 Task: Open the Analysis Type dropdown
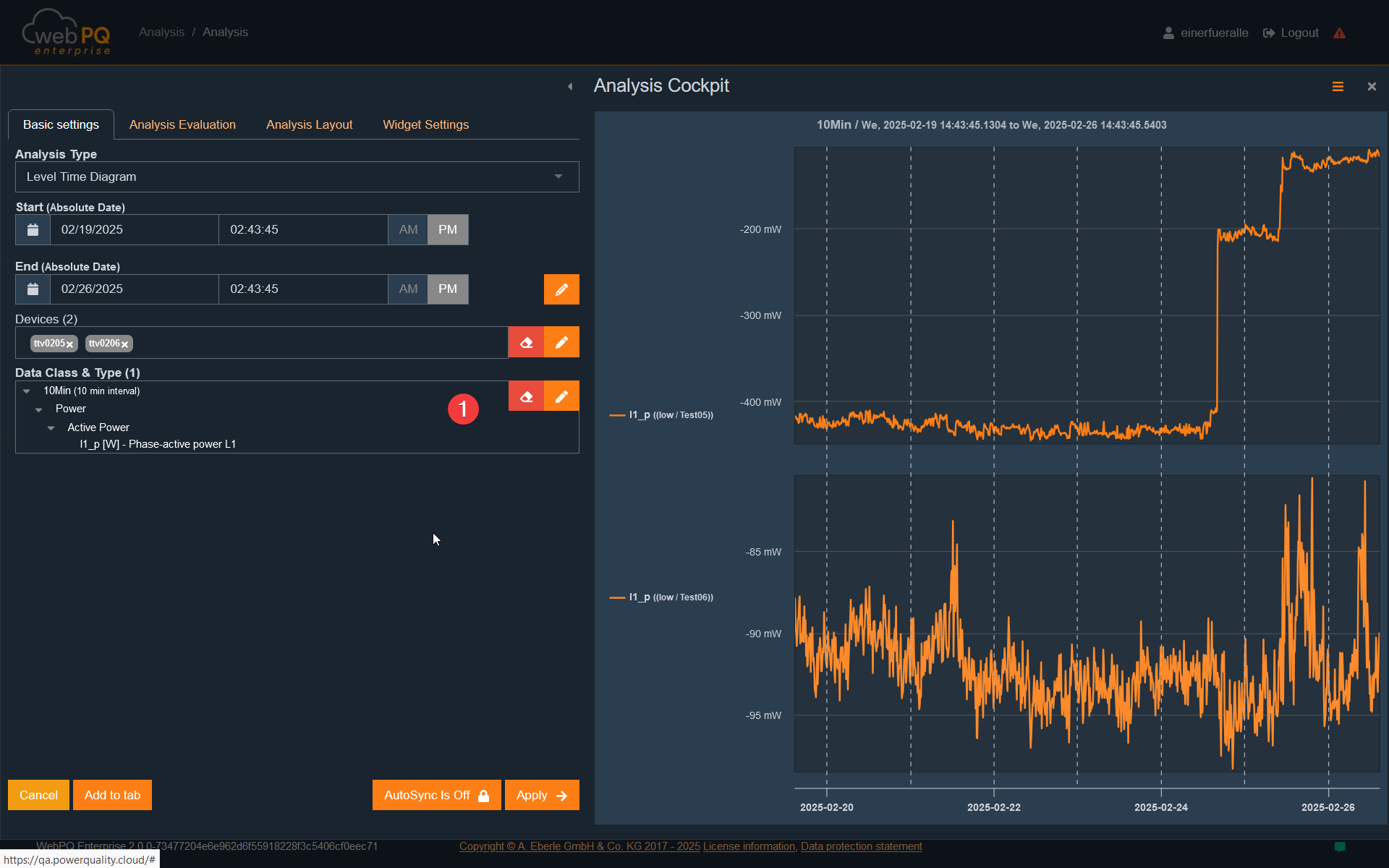pos(297,176)
